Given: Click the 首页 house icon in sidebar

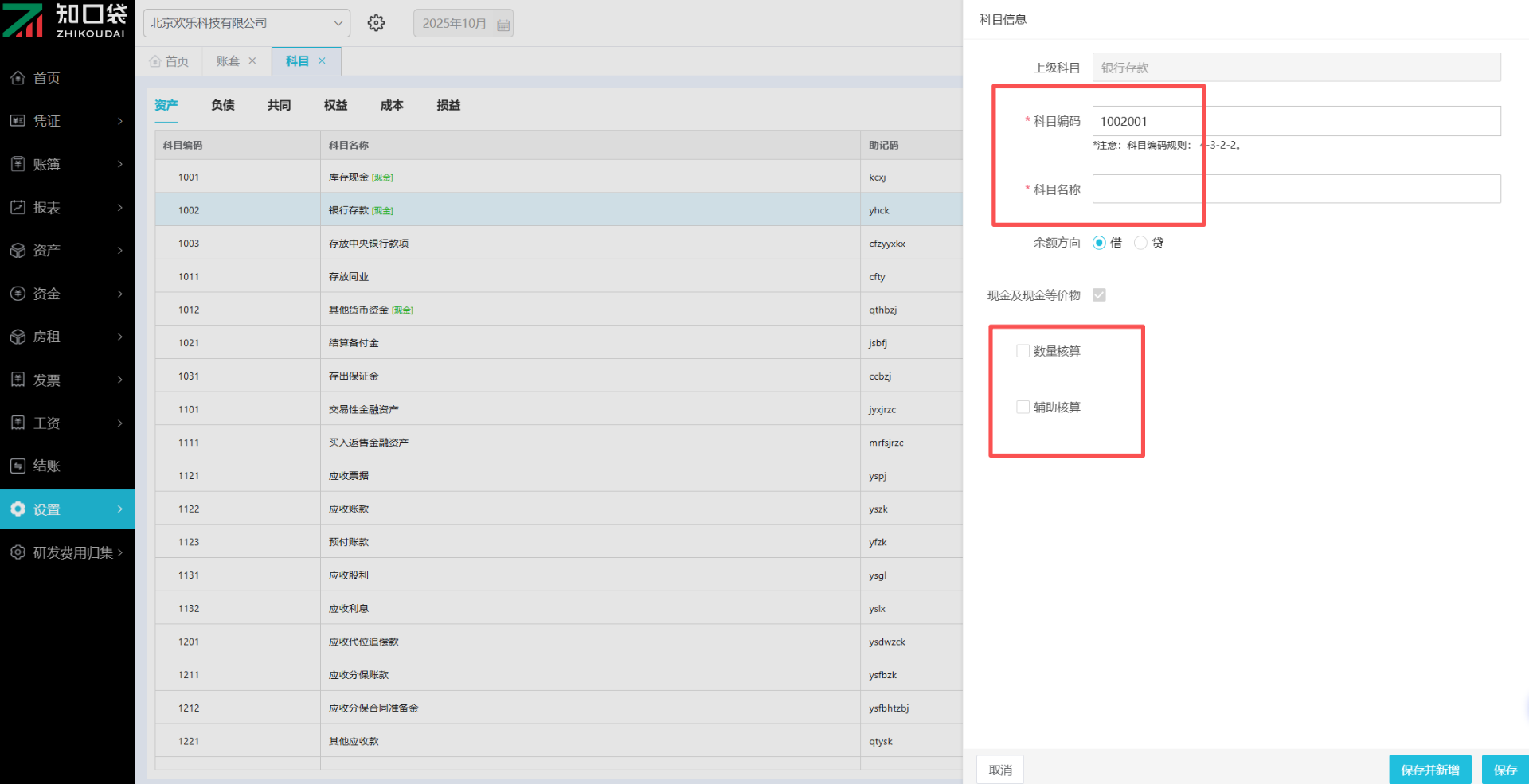Looking at the screenshot, I should 18,78.
